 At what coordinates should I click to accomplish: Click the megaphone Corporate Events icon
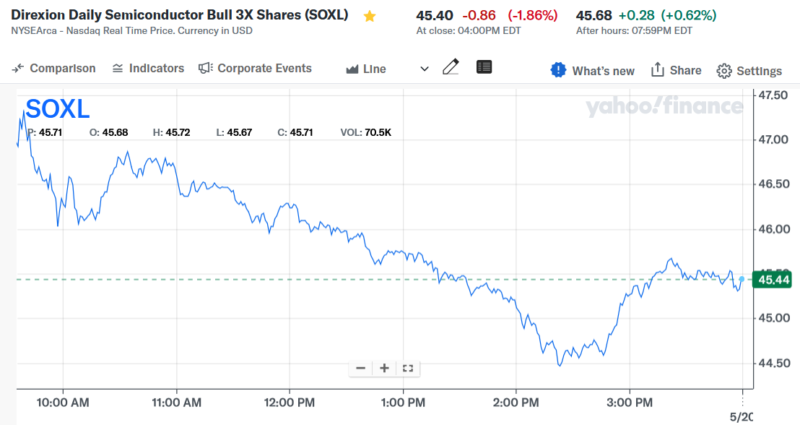click(x=205, y=69)
